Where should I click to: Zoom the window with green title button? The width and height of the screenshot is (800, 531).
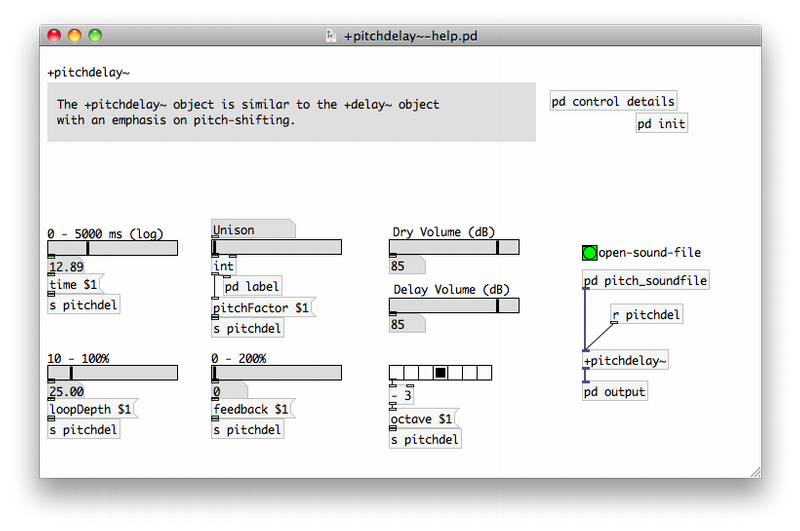click(95, 35)
